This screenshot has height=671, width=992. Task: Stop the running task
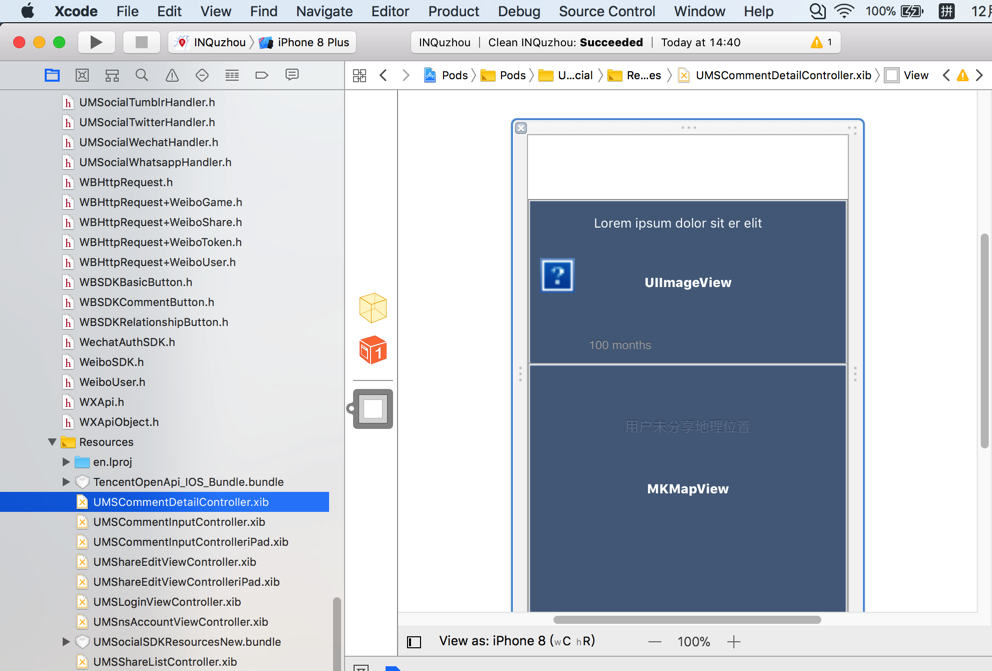pyautogui.click(x=142, y=42)
